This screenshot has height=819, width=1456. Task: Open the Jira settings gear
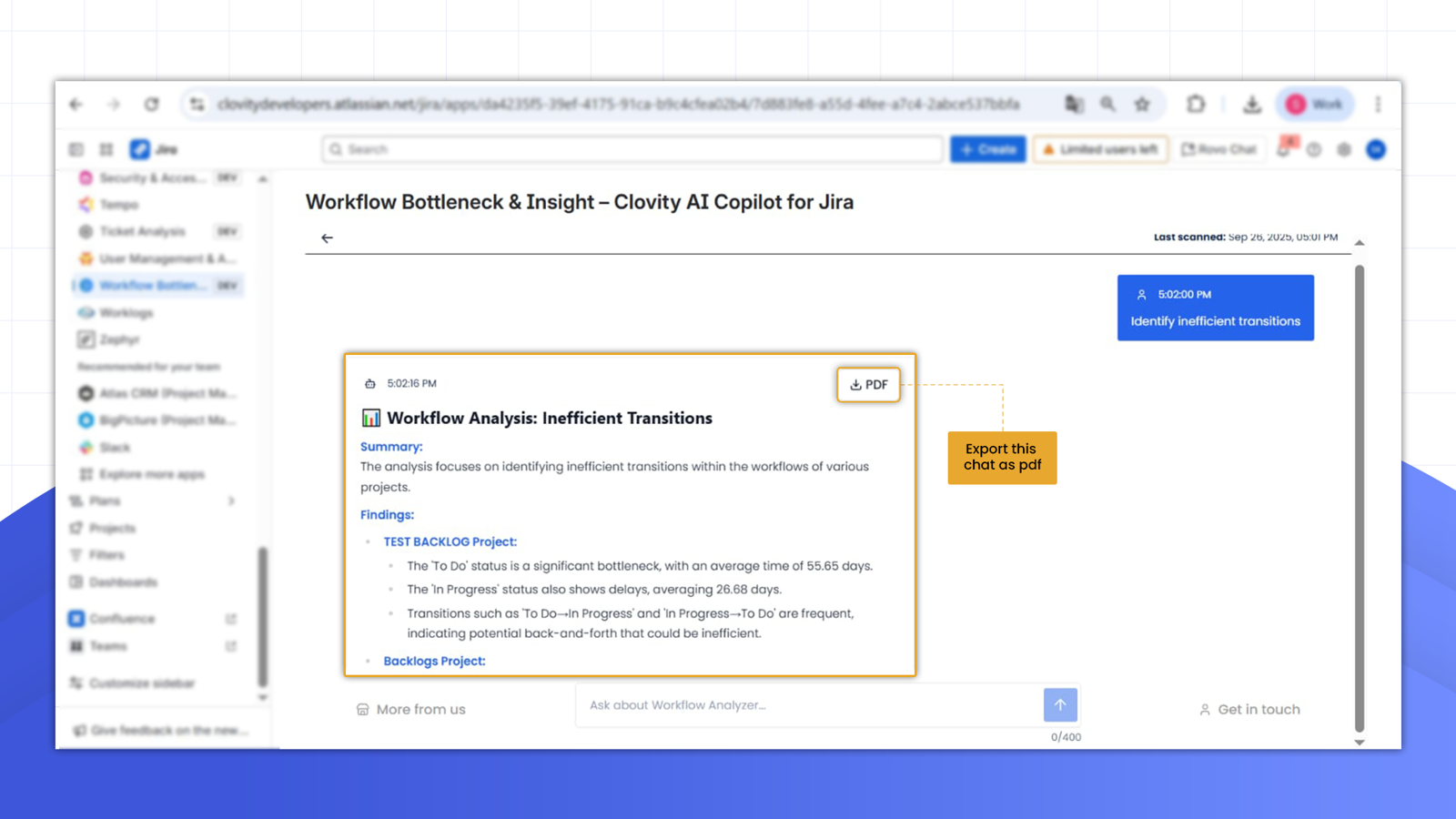1344,149
